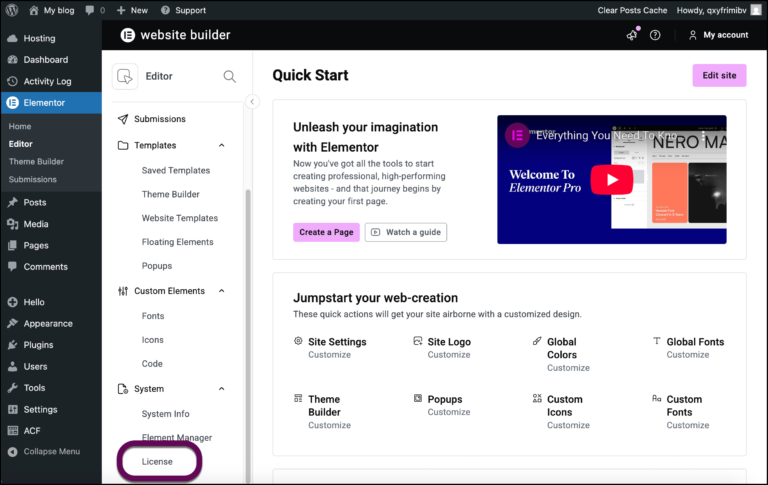
Task: Collapse the Templates section chevron
Action: (221, 146)
